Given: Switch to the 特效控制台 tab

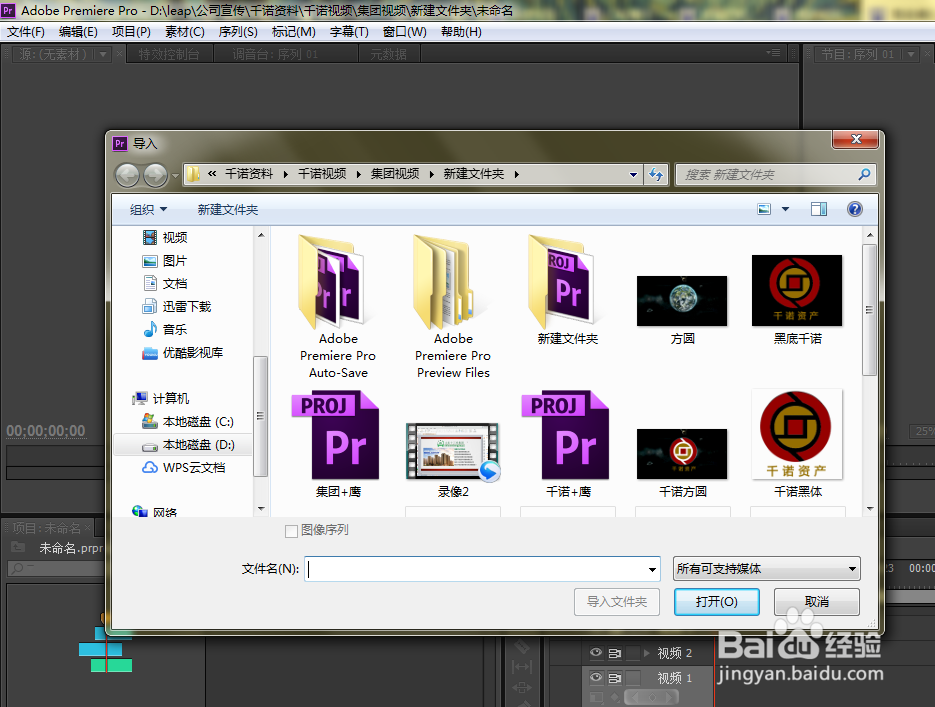Looking at the screenshot, I should tap(169, 54).
